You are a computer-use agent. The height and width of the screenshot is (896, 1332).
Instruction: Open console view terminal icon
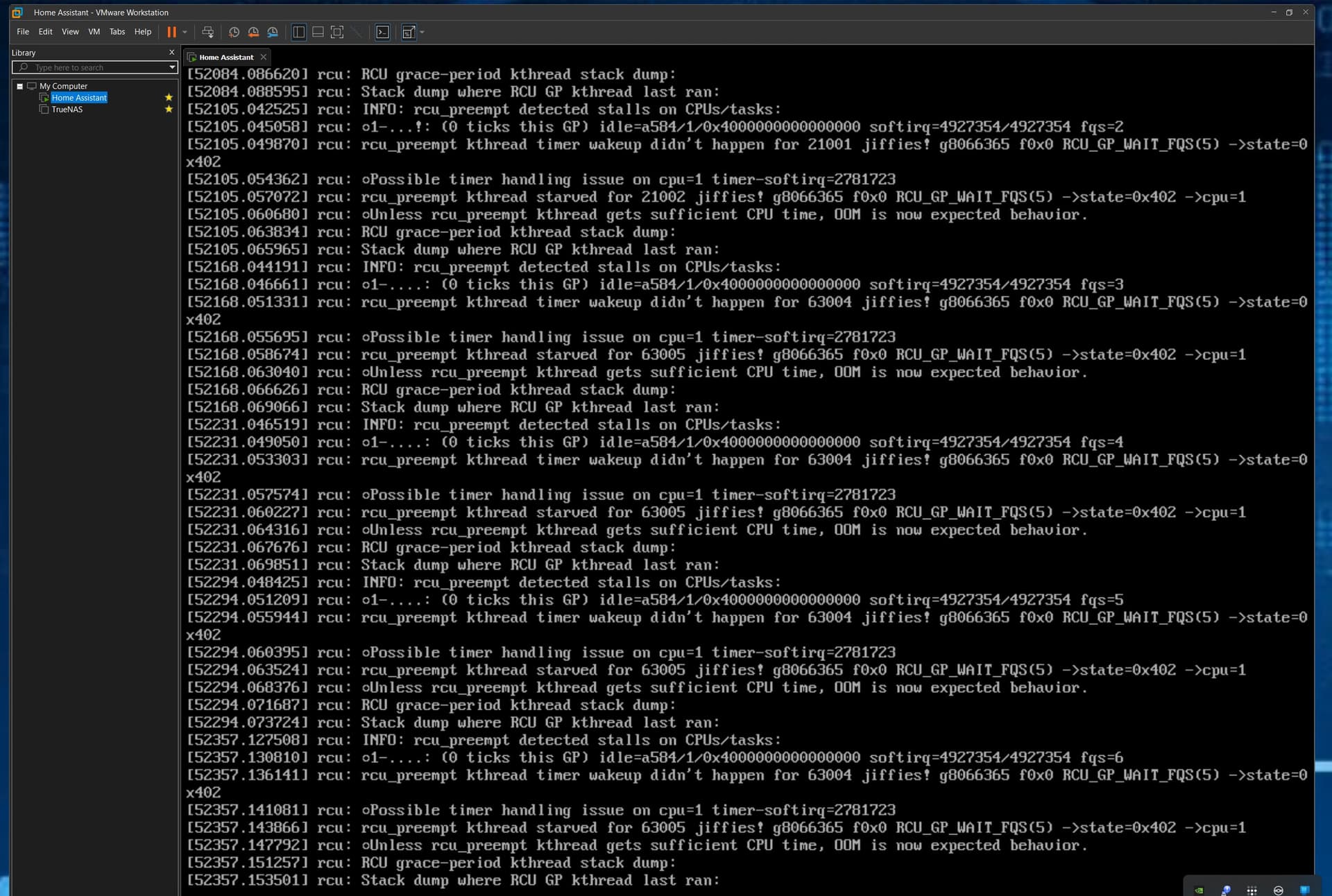point(382,32)
